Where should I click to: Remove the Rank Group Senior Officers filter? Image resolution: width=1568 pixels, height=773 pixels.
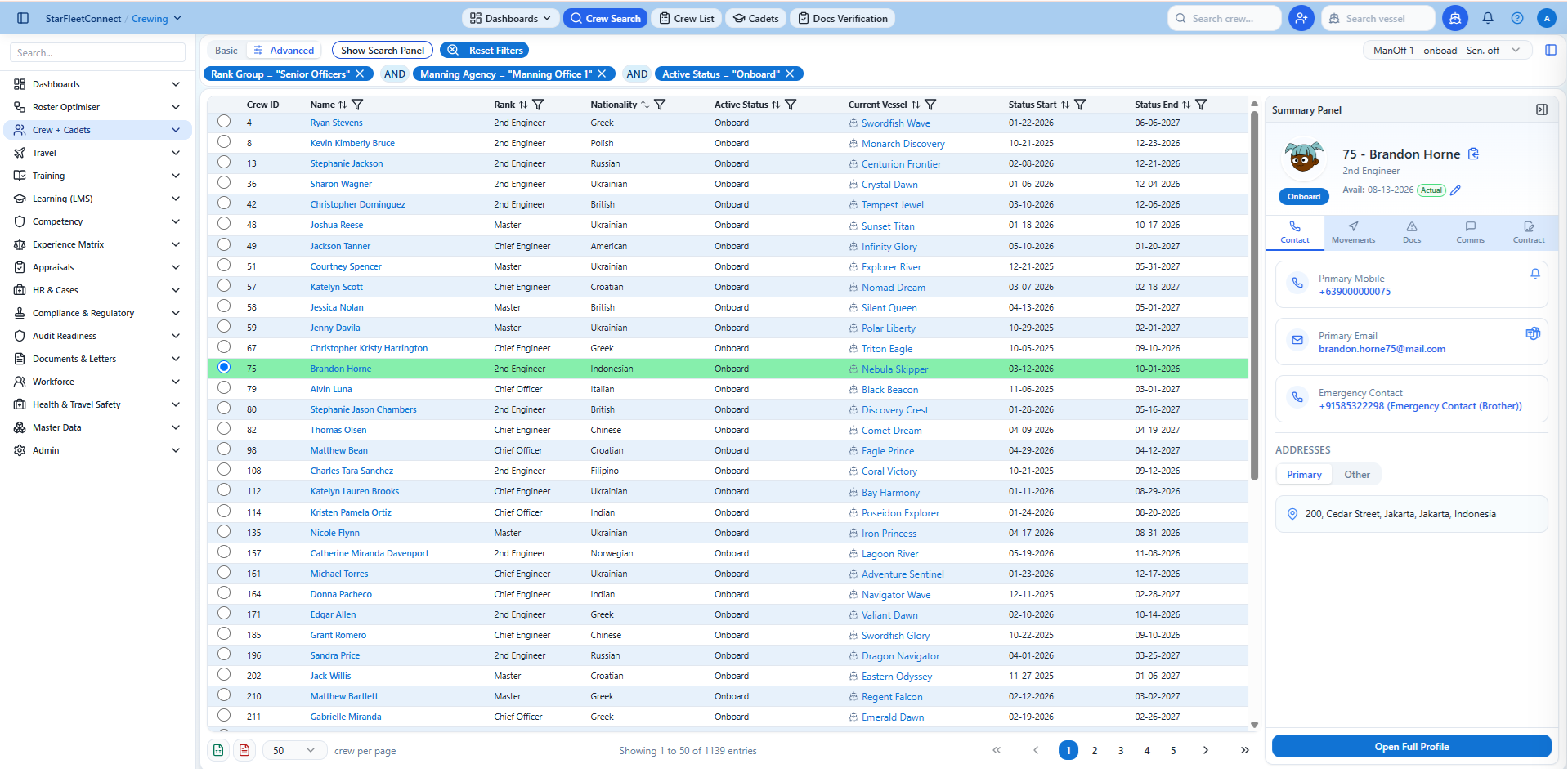pyautogui.click(x=360, y=74)
